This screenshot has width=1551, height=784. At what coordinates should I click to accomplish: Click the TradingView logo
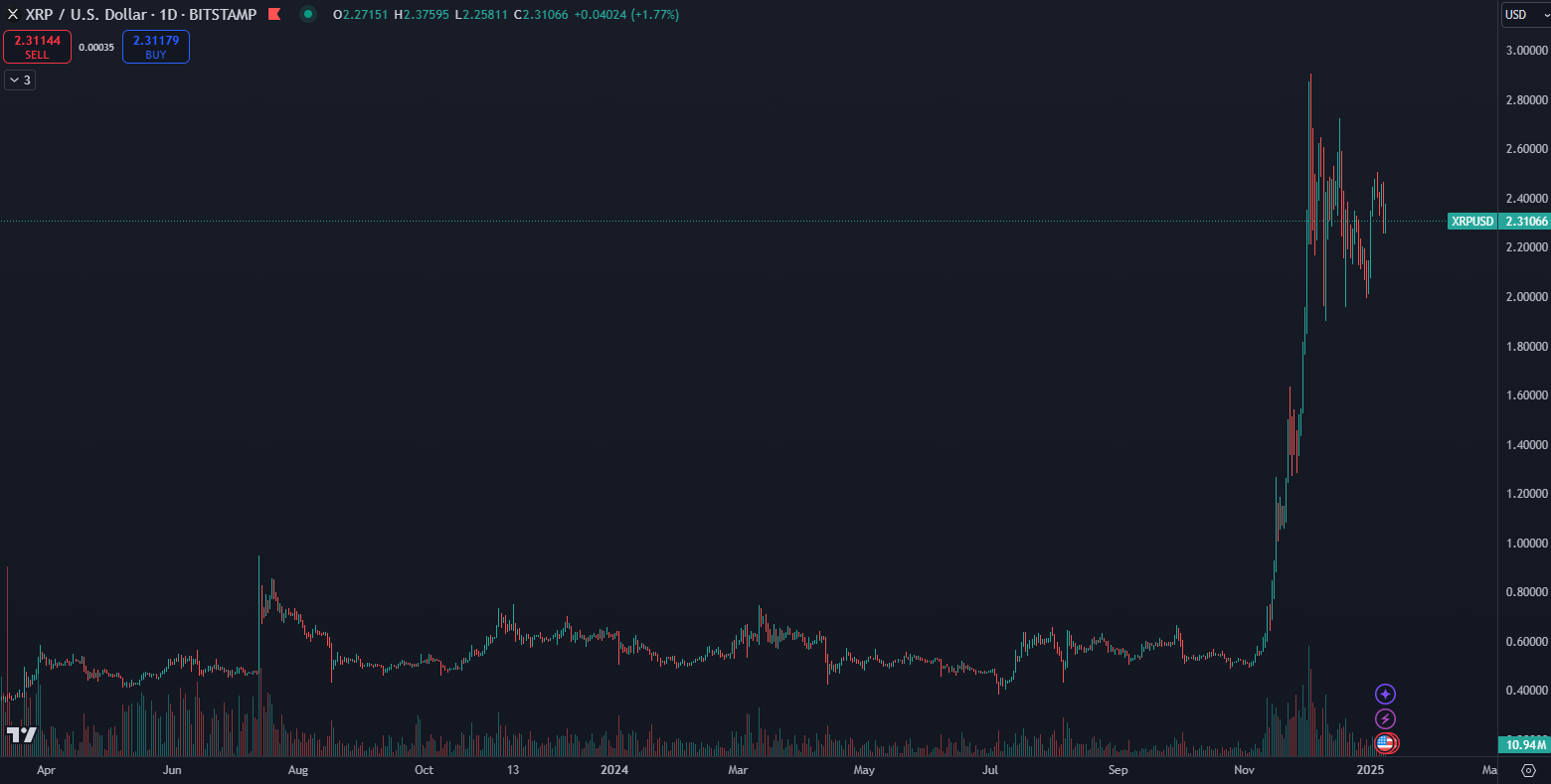click(22, 735)
